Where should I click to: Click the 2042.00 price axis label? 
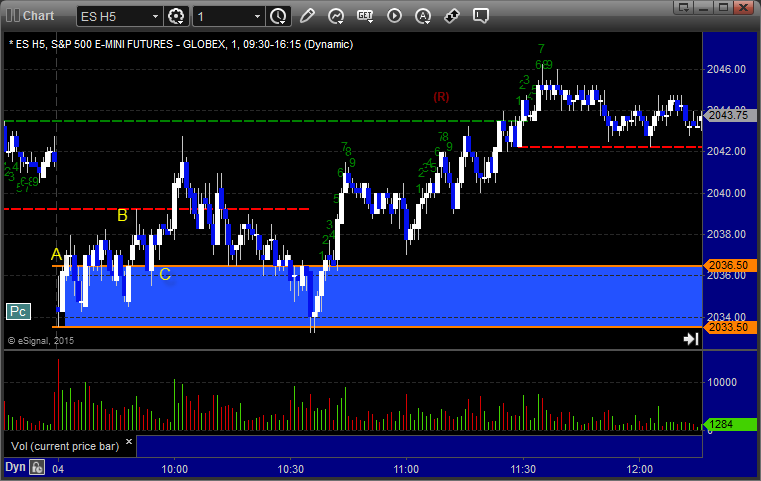point(727,151)
